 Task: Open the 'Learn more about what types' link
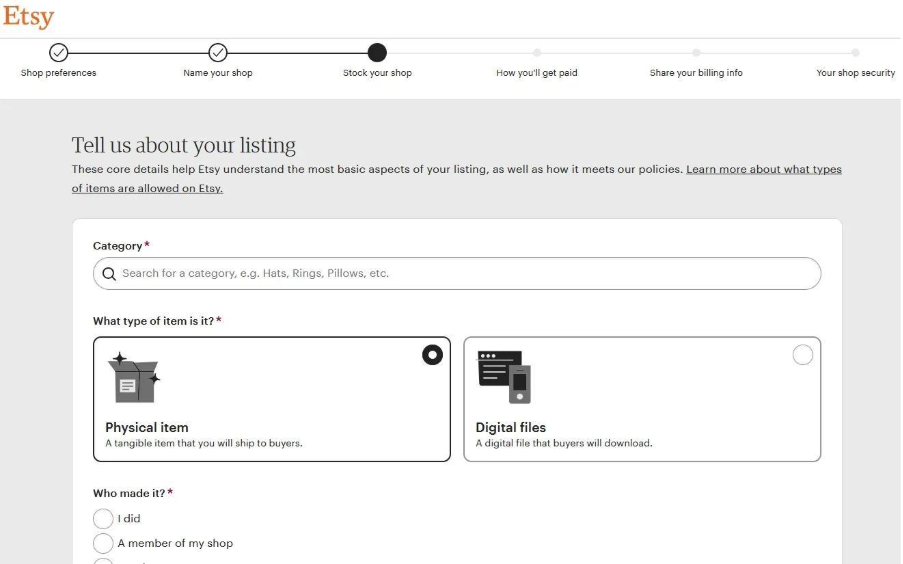tap(763, 170)
